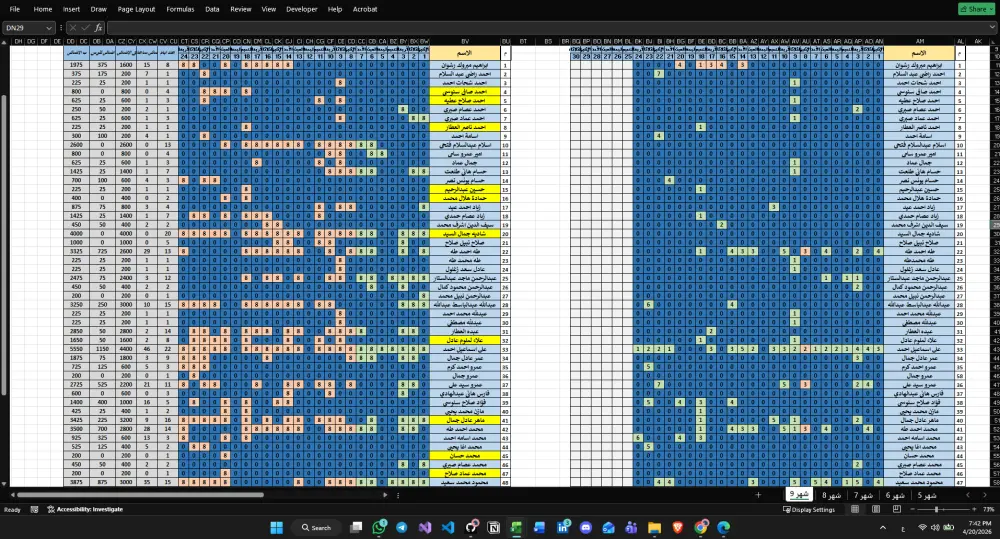Switch to Normal view
Viewport: 1000px width, 539px height.
coord(855,509)
